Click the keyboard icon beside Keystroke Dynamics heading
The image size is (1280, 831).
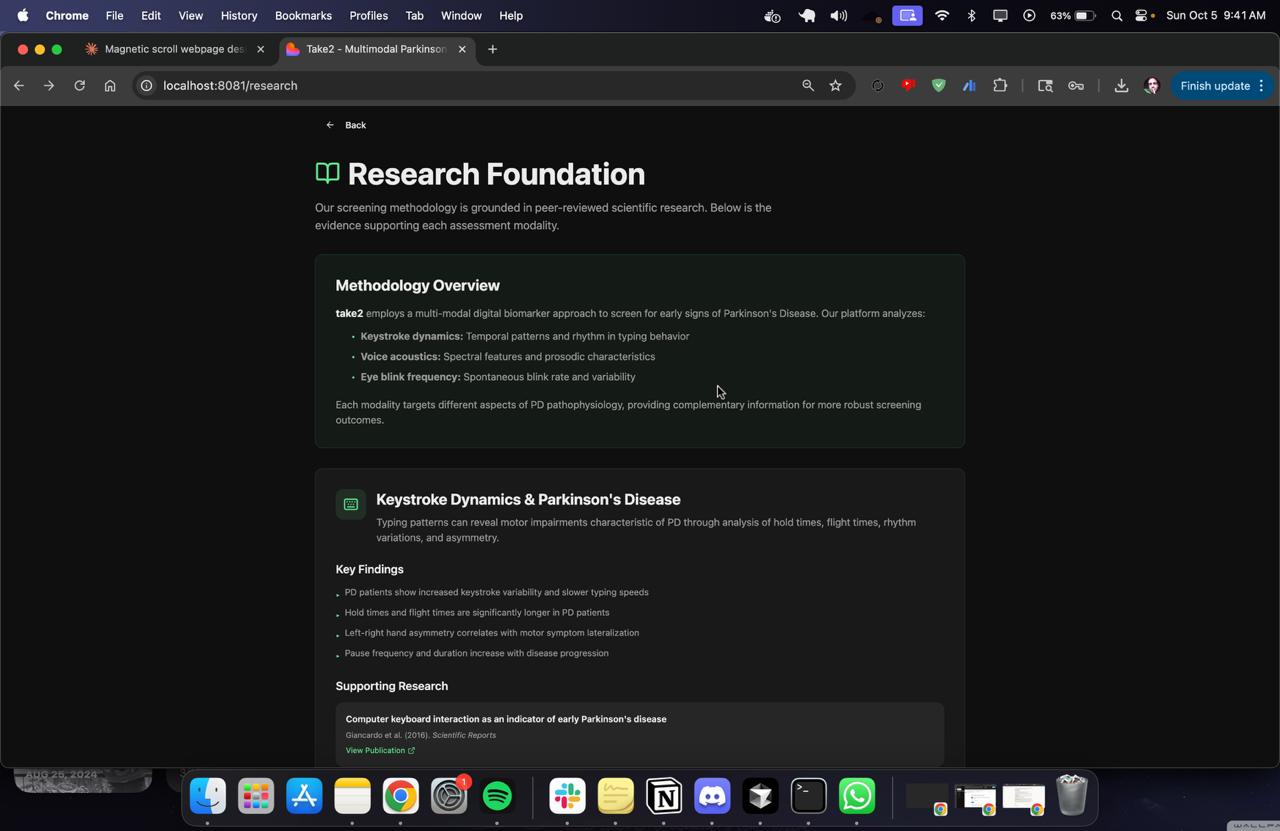point(351,505)
